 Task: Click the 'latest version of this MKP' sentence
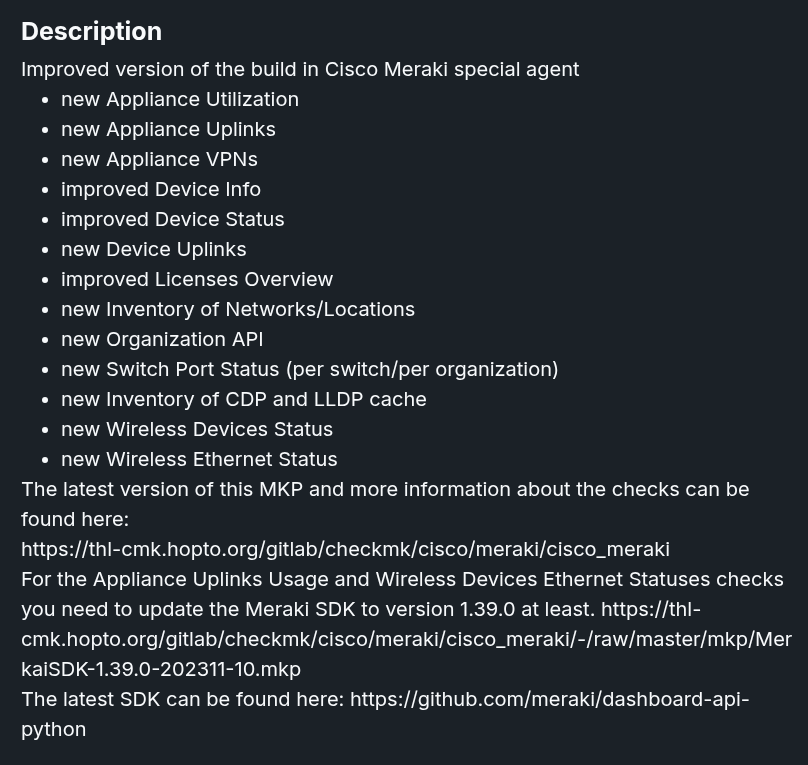(385, 489)
